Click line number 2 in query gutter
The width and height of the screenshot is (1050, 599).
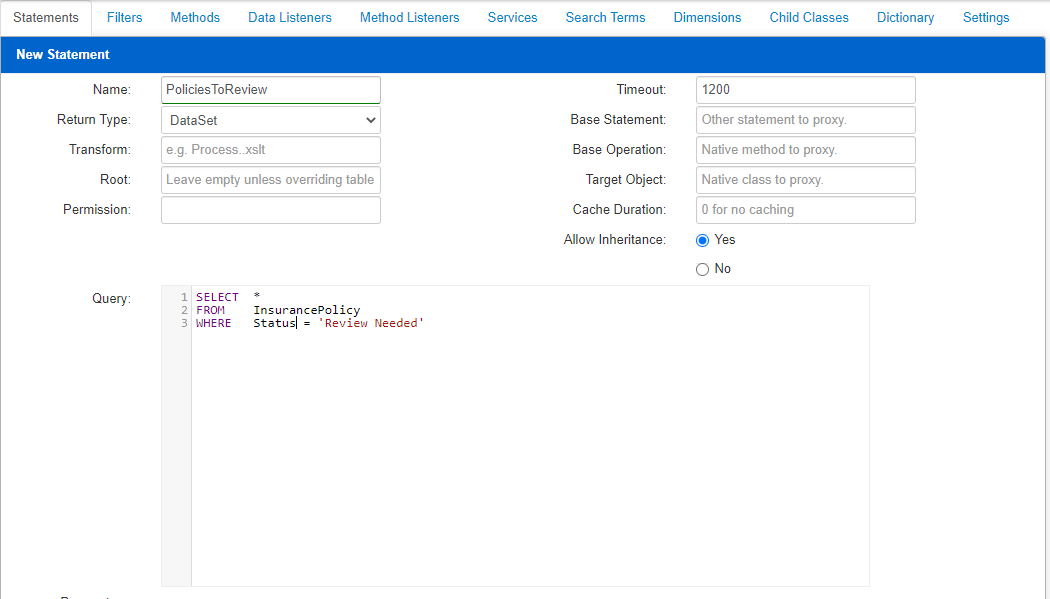(x=184, y=311)
